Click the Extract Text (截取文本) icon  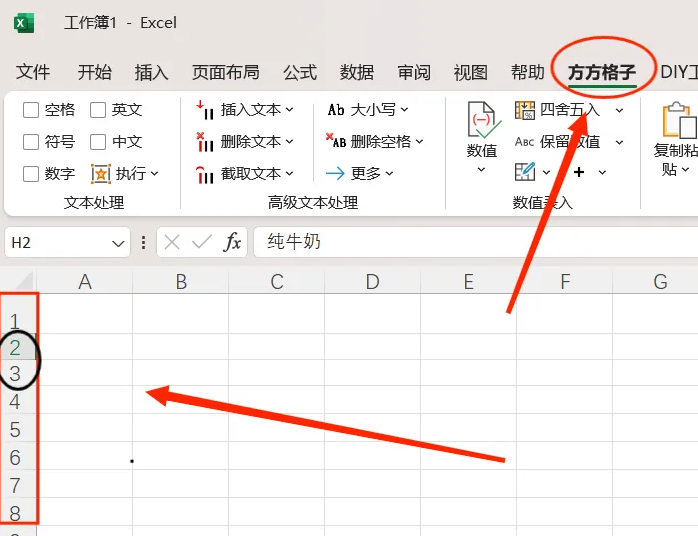(205, 174)
